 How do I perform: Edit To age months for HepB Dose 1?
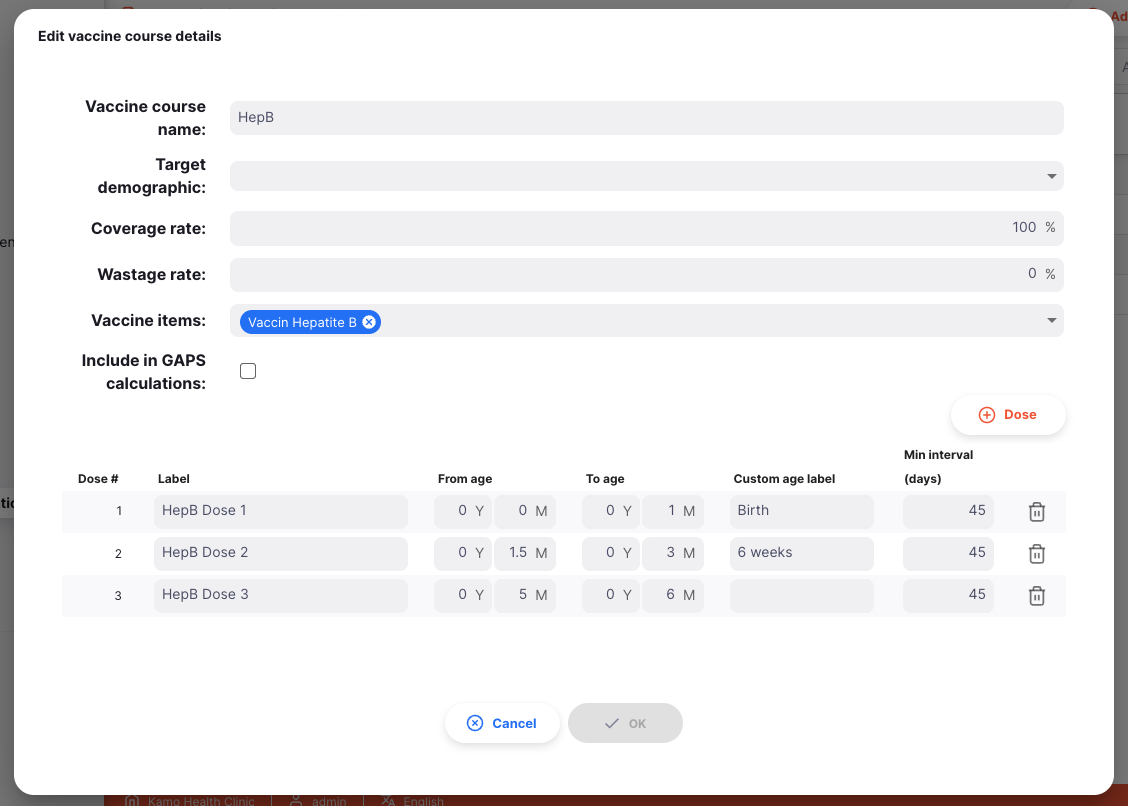[x=673, y=511]
